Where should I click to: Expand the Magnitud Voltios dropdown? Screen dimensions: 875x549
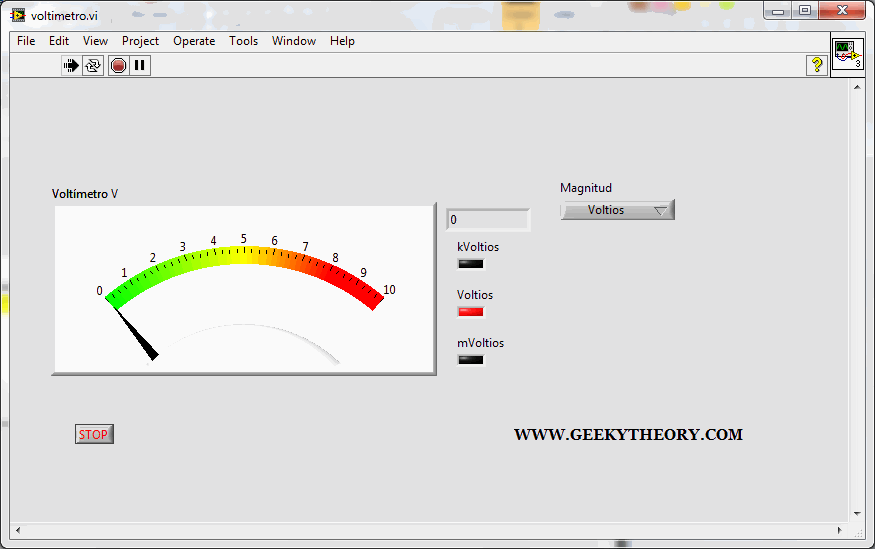(617, 210)
